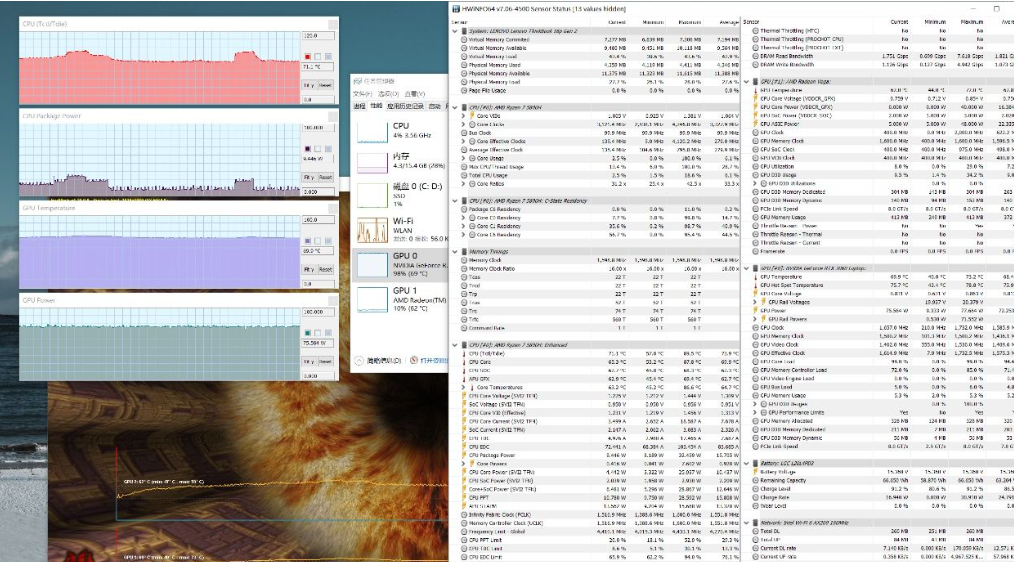
Task: Click the Current column header in right HWiNFO pane
Action: [x=899, y=22]
